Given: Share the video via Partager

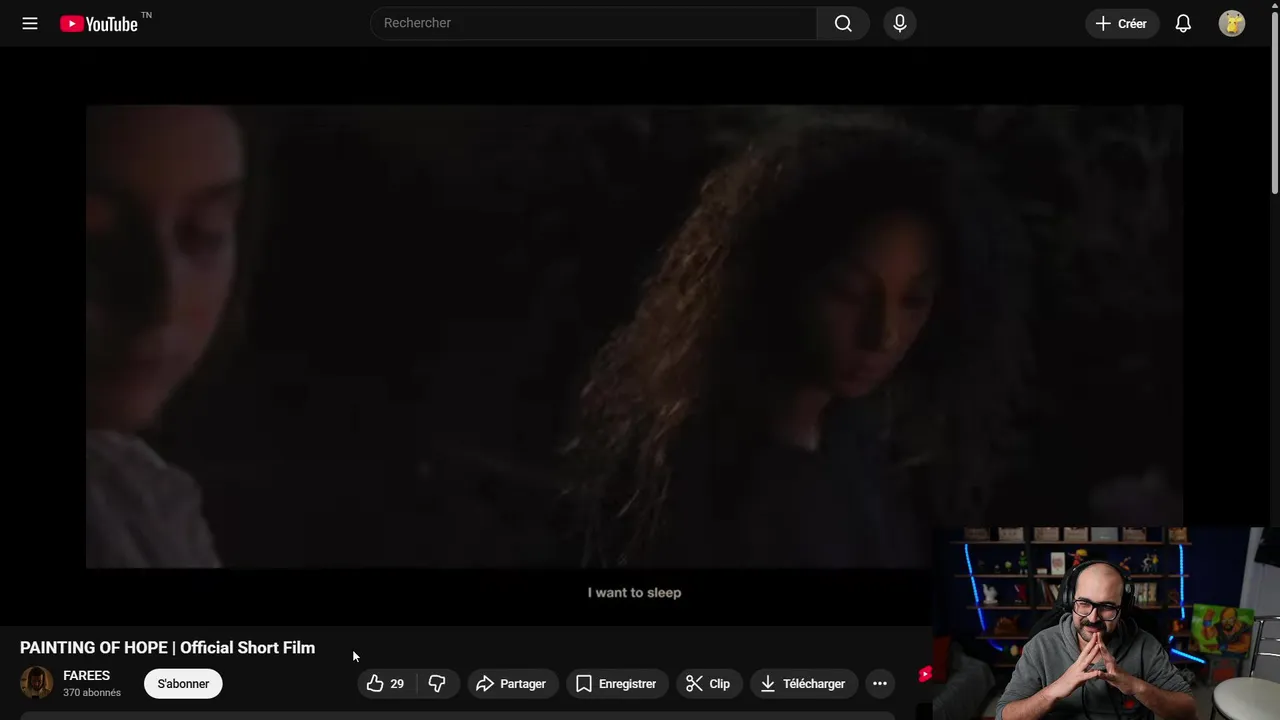Looking at the screenshot, I should [511, 684].
